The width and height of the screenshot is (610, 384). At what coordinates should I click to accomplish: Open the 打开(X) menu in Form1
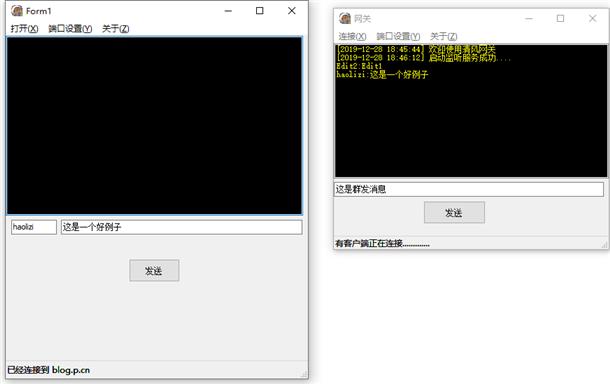24,29
